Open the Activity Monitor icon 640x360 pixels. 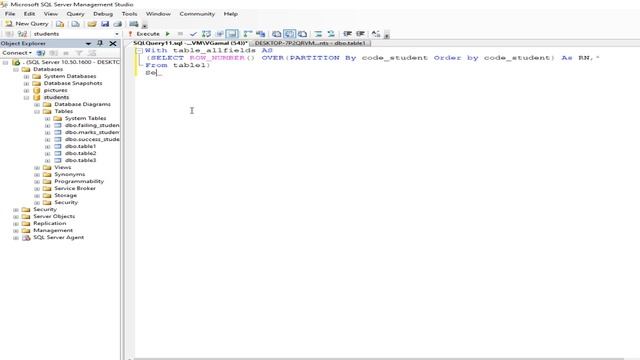[x=133, y=24]
